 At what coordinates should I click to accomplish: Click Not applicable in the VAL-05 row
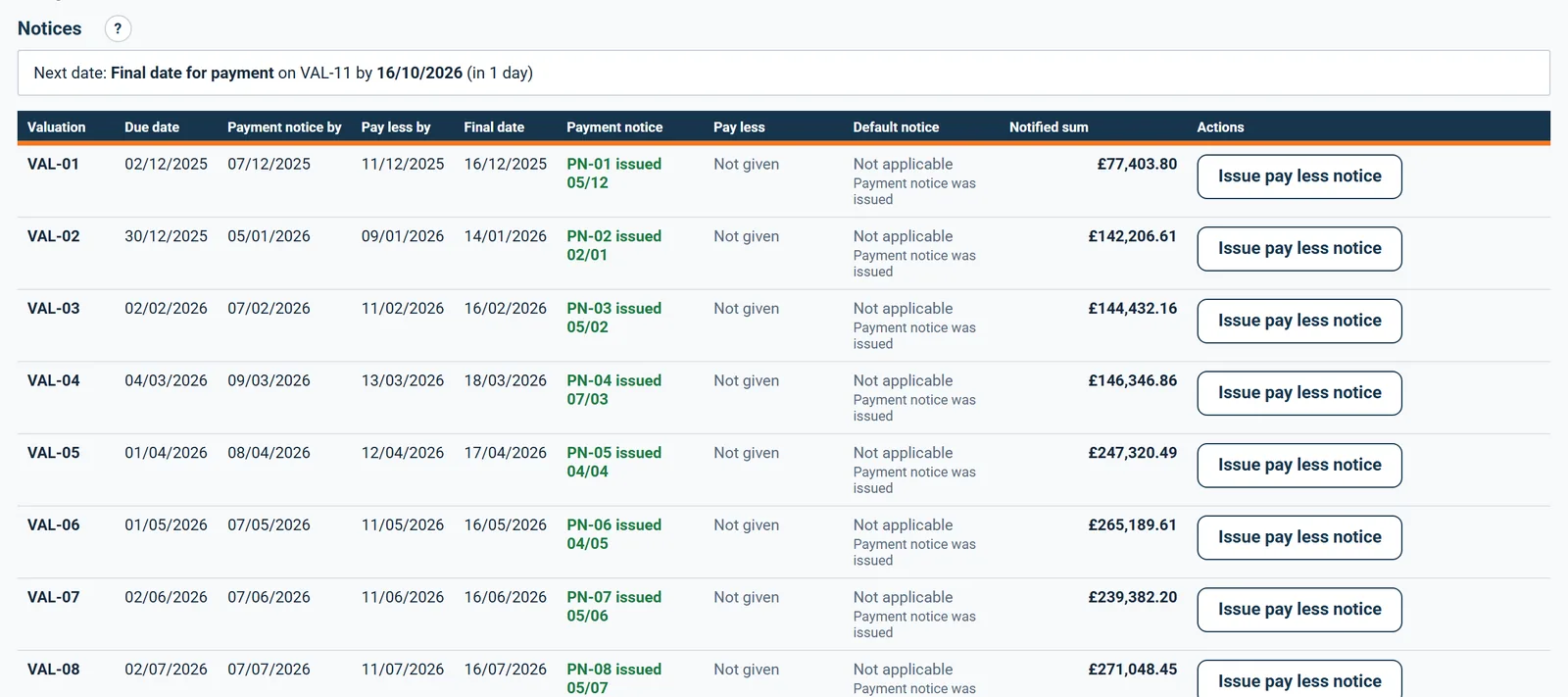(x=903, y=453)
